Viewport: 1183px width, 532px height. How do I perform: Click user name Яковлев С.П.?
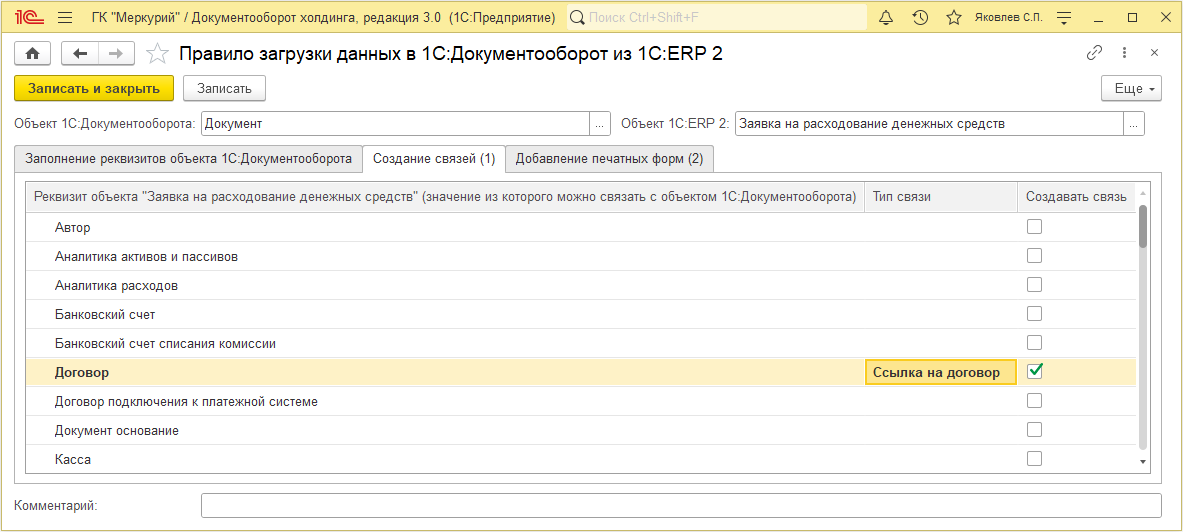coord(1008,17)
